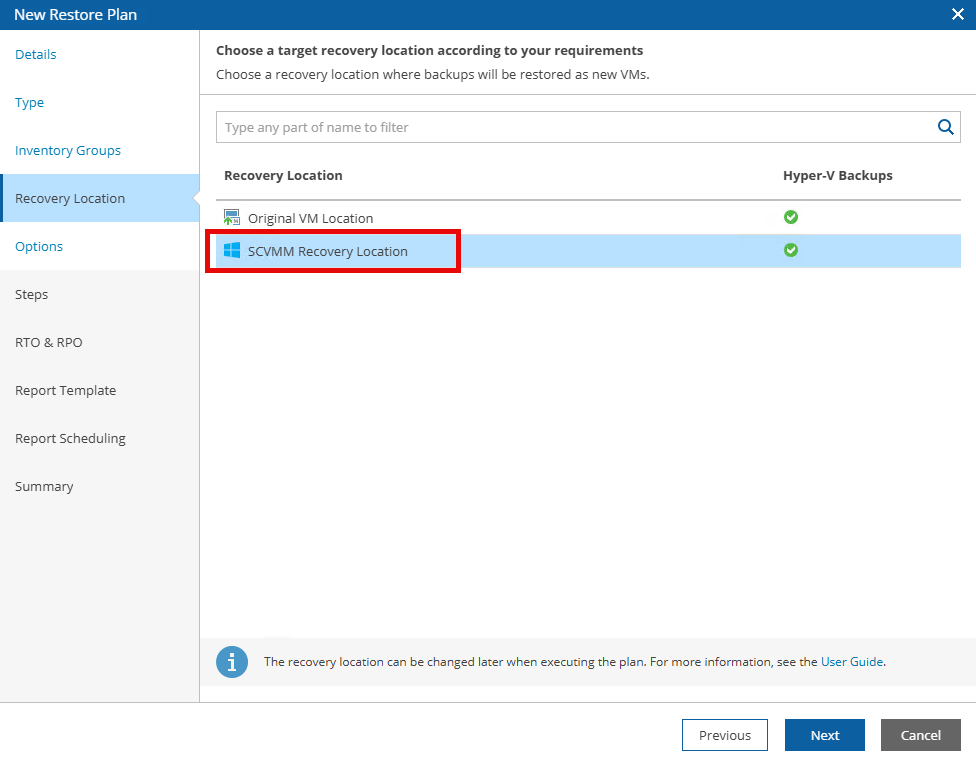Screen dimensions: 976x766
Task: Cancel the restore plan wizard
Action: (x=920, y=735)
